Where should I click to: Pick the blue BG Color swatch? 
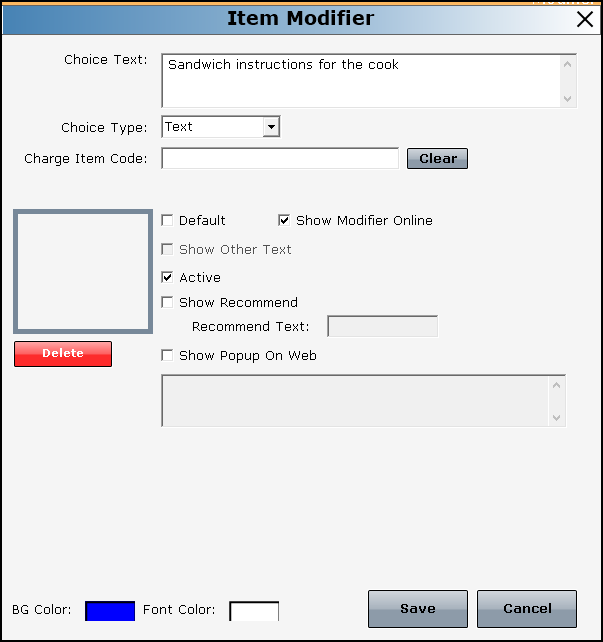pos(110,611)
